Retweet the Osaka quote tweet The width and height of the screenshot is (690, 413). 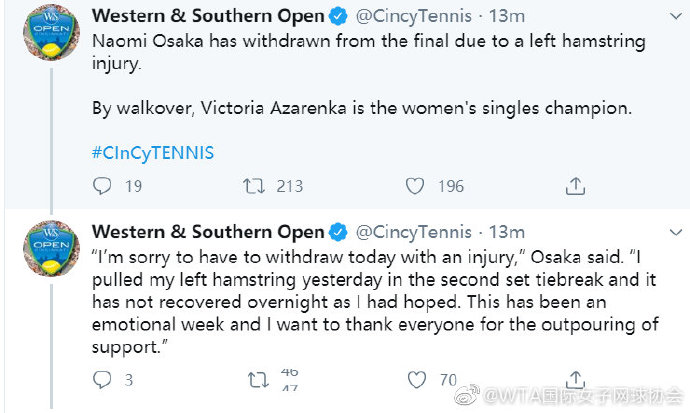257,380
